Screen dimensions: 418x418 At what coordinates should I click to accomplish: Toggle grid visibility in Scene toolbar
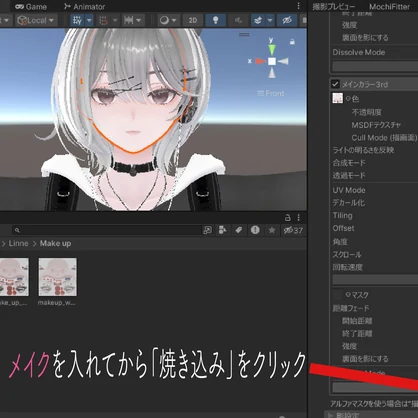77,20
